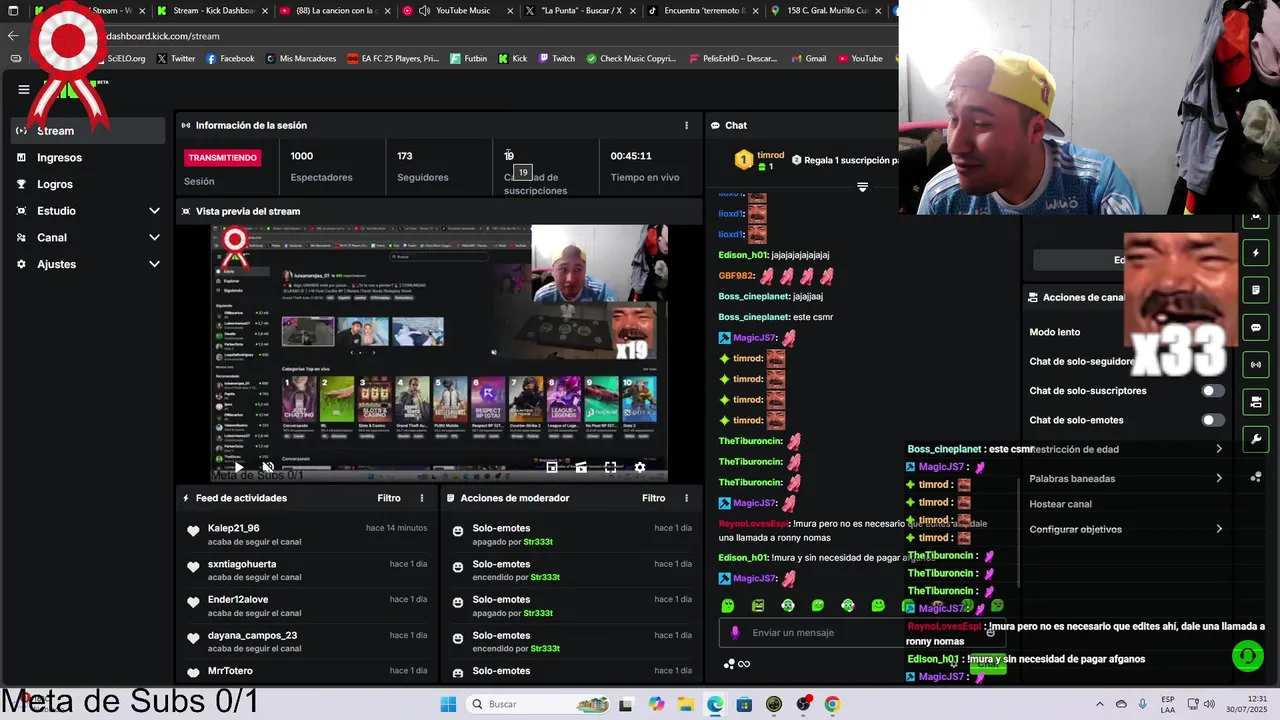
Task: Open the hamburger menu in Kick dashboard
Action: 24,89
